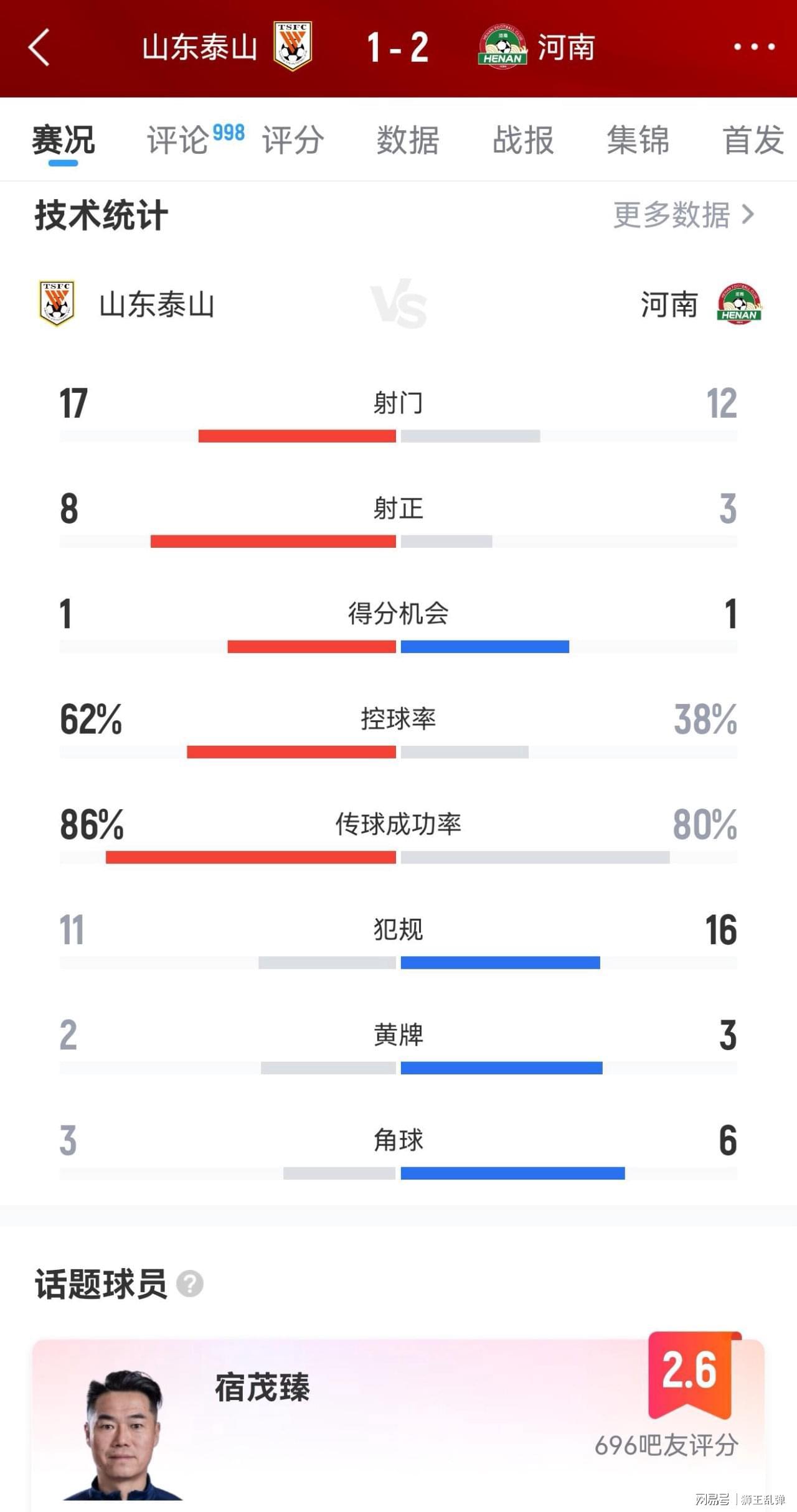Tap the back arrow in the header
The image size is (797, 1512).
(39, 47)
